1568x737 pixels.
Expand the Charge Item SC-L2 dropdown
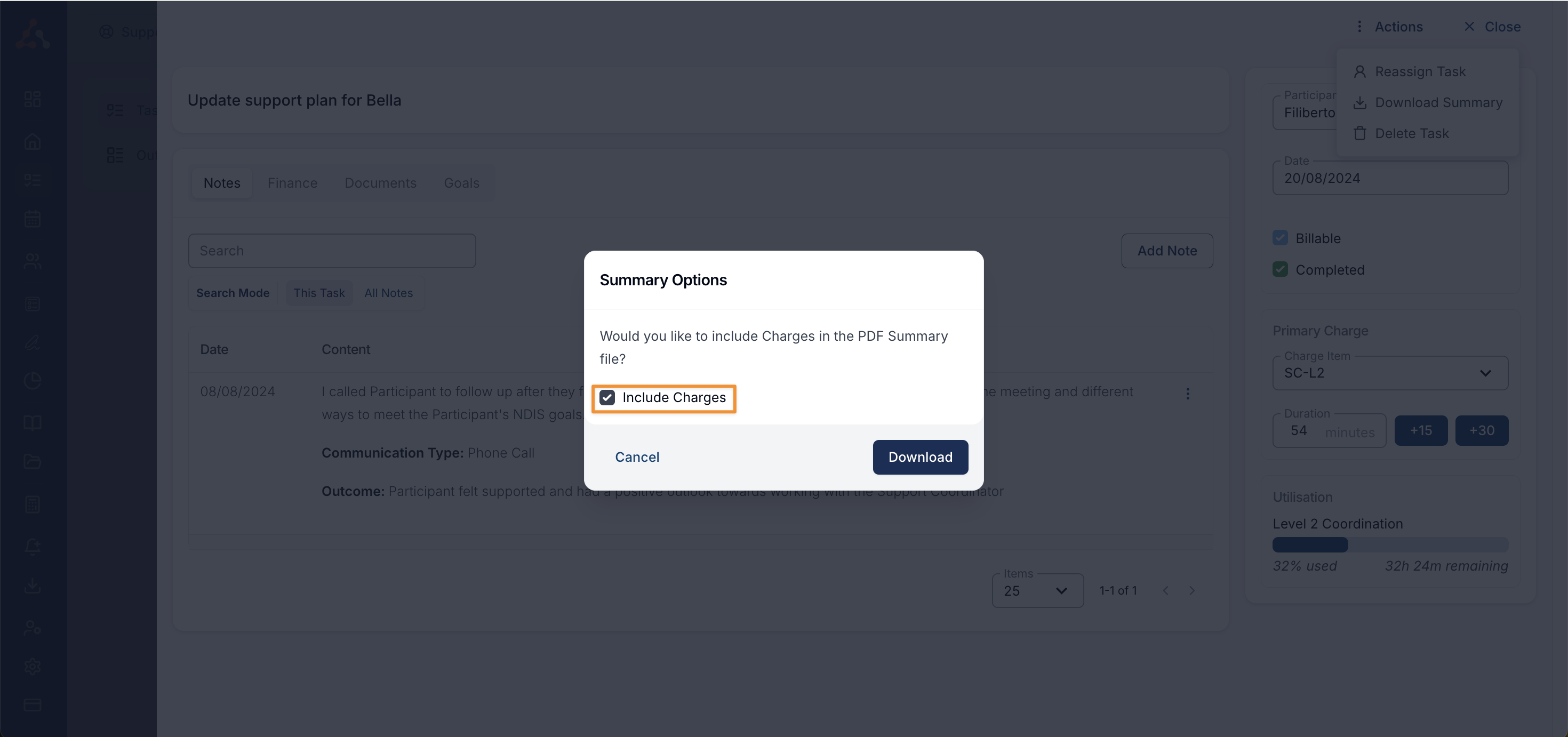tap(1390, 373)
